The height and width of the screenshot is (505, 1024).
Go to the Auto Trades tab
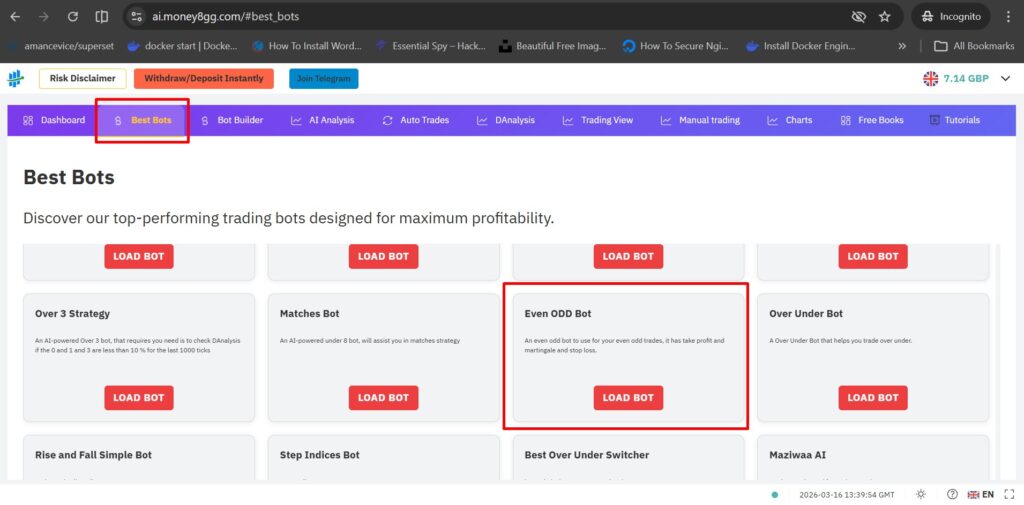(x=415, y=120)
